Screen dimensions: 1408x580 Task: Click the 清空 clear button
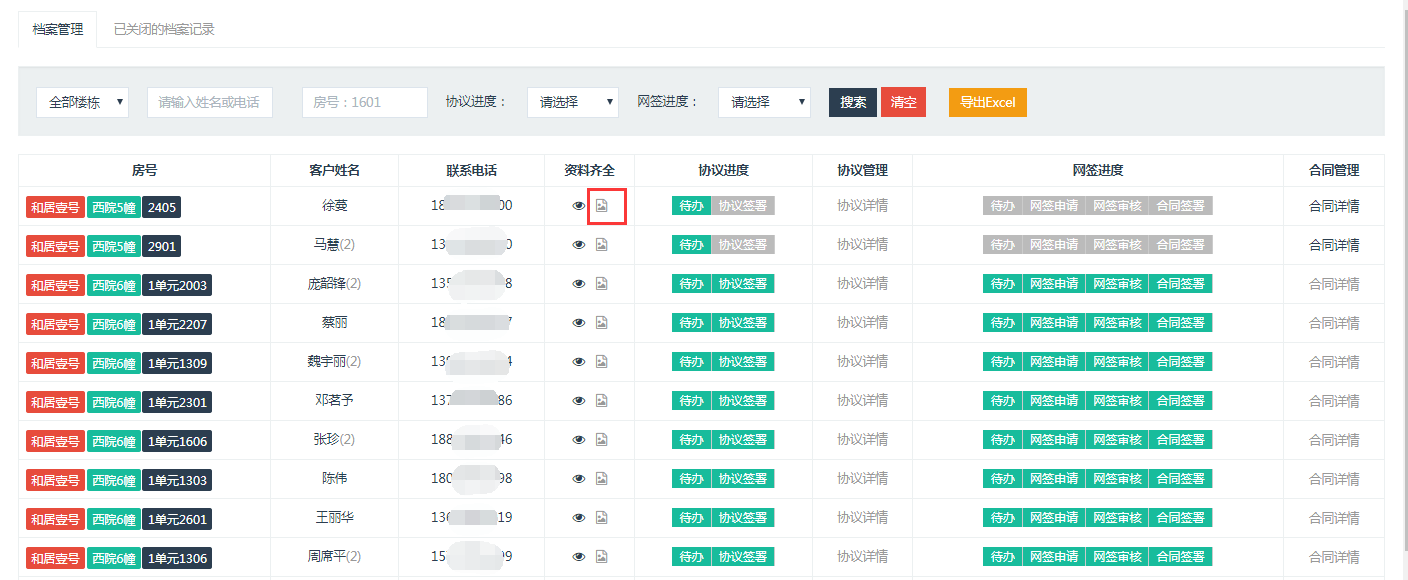pos(903,102)
